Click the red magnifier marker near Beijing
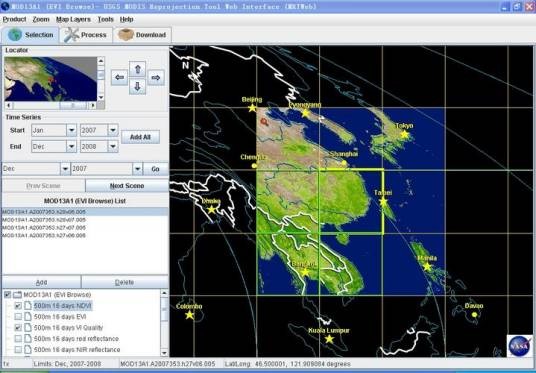The image size is (536, 373). tap(264, 121)
